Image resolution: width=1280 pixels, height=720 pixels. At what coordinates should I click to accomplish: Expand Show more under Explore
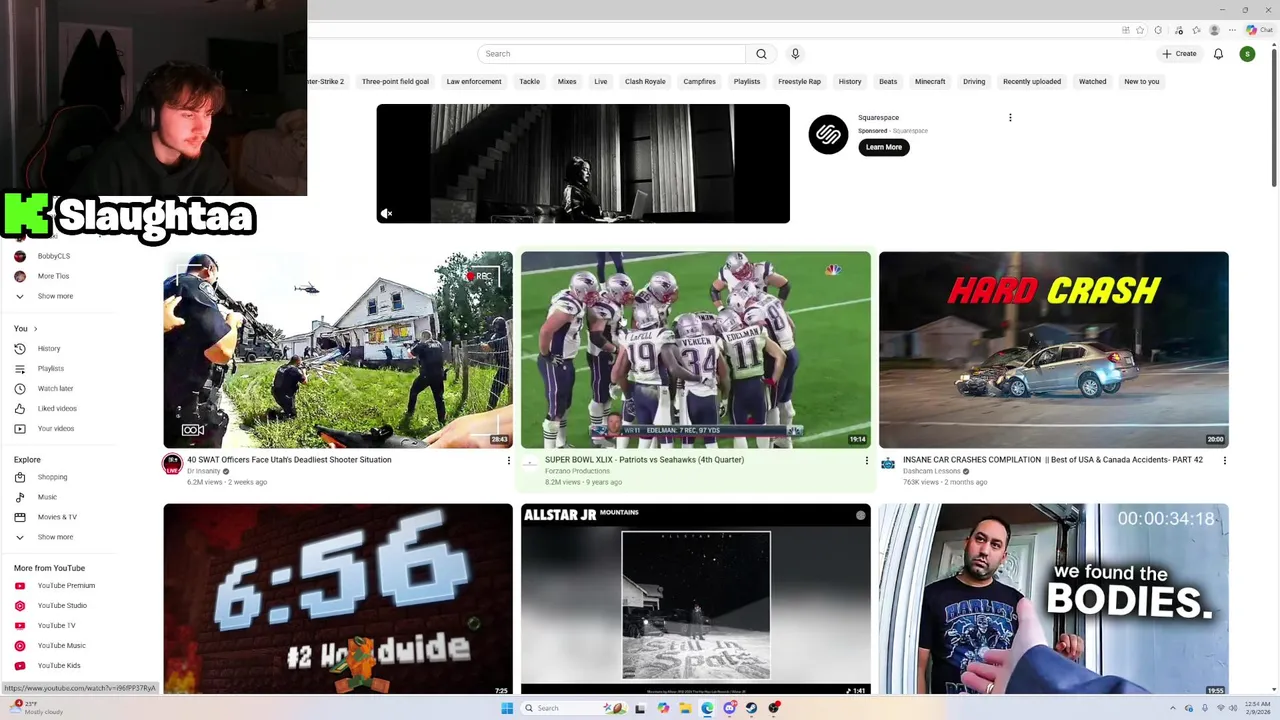point(55,537)
